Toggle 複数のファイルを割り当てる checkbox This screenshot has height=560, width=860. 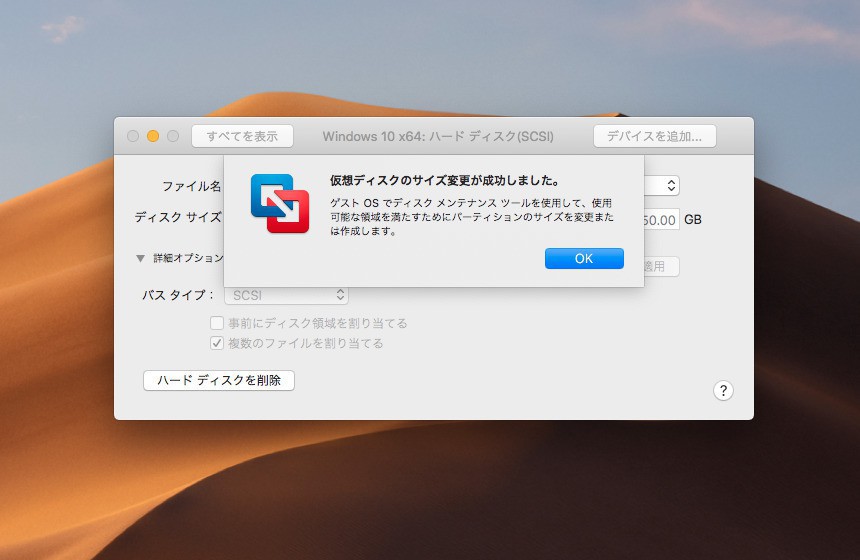(217, 343)
